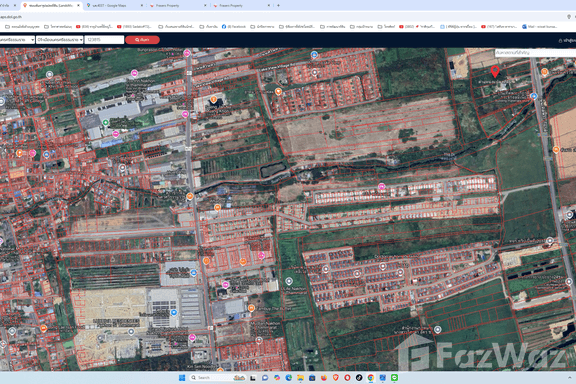Viewport: 576px width, 384px height.
Task: Open a new browser tab
Action: (278, 6)
